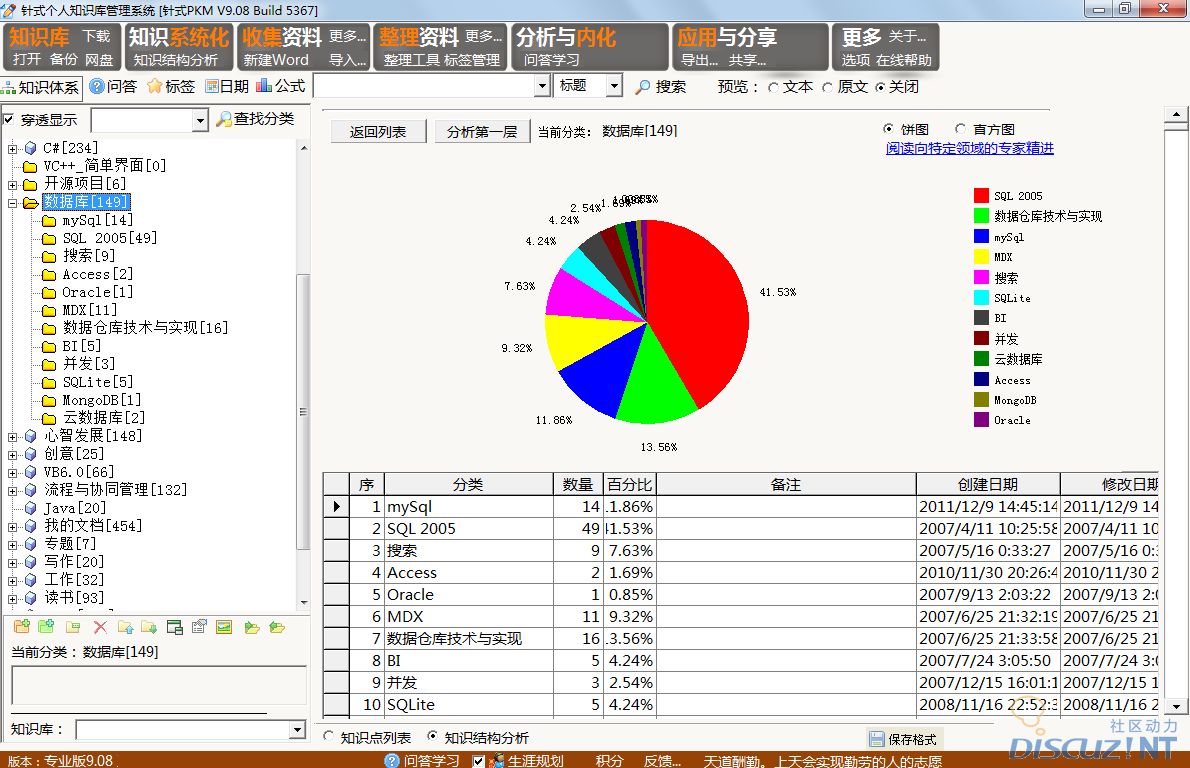Image resolution: width=1190 pixels, height=768 pixels.
Task: Open the 知识库 dropdown at bottom left
Action: click(296, 730)
